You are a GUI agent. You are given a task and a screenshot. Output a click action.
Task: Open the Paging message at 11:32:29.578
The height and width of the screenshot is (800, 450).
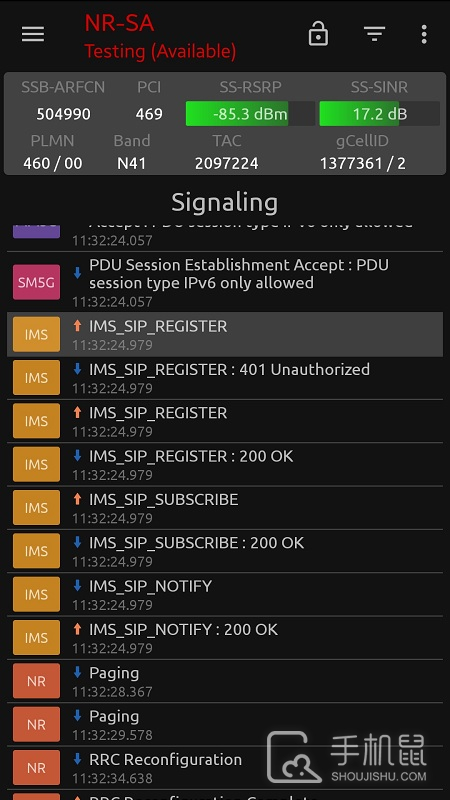point(225,725)
